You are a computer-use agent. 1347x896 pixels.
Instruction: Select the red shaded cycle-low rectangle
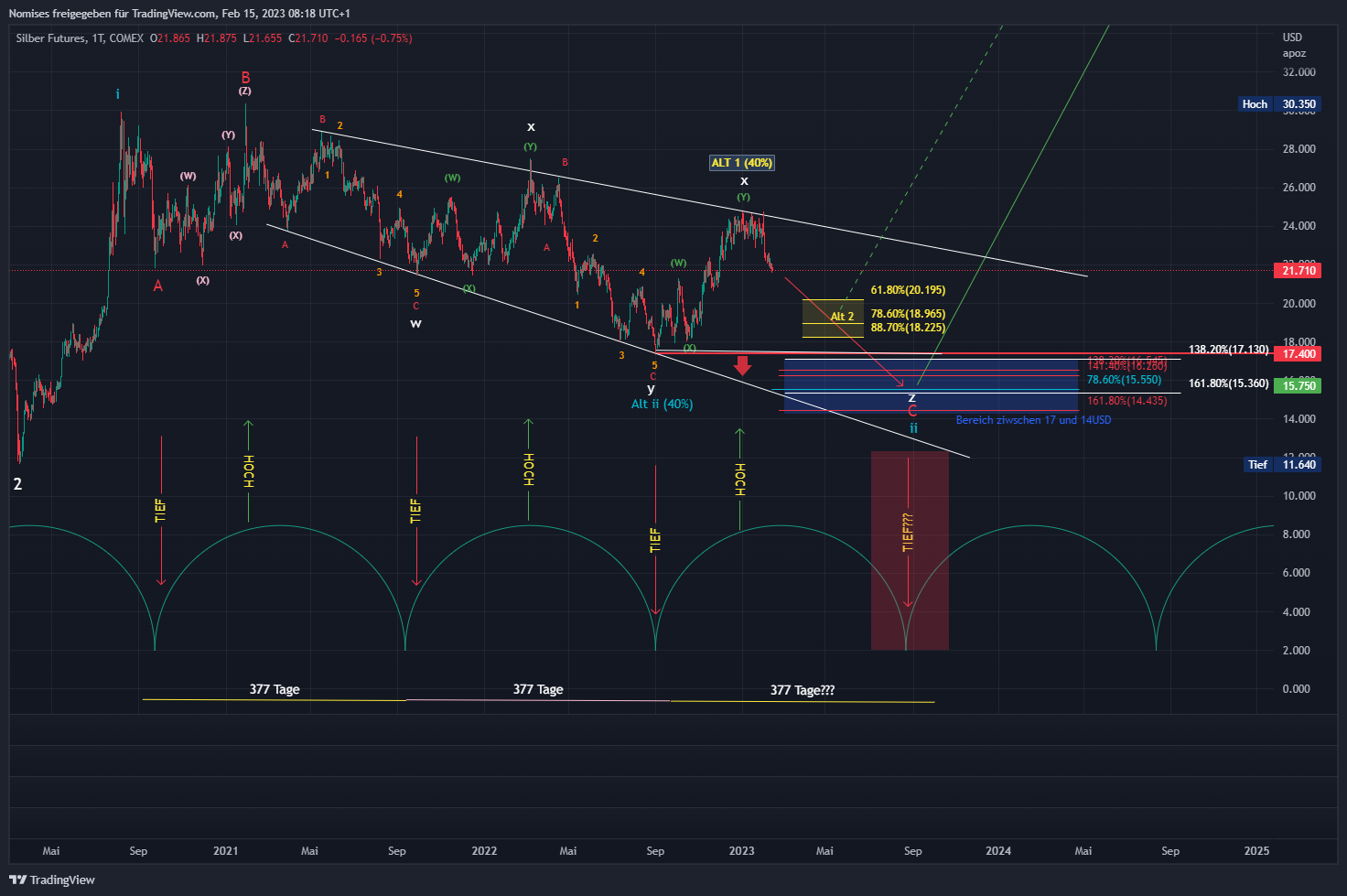910,550
